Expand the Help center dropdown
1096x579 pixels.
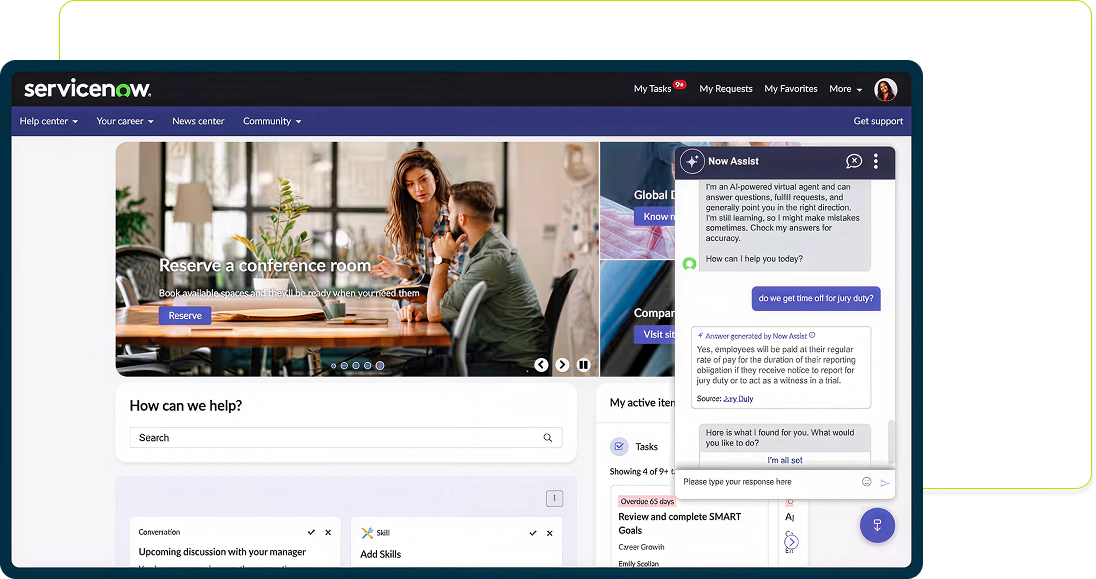coord(48,121)
